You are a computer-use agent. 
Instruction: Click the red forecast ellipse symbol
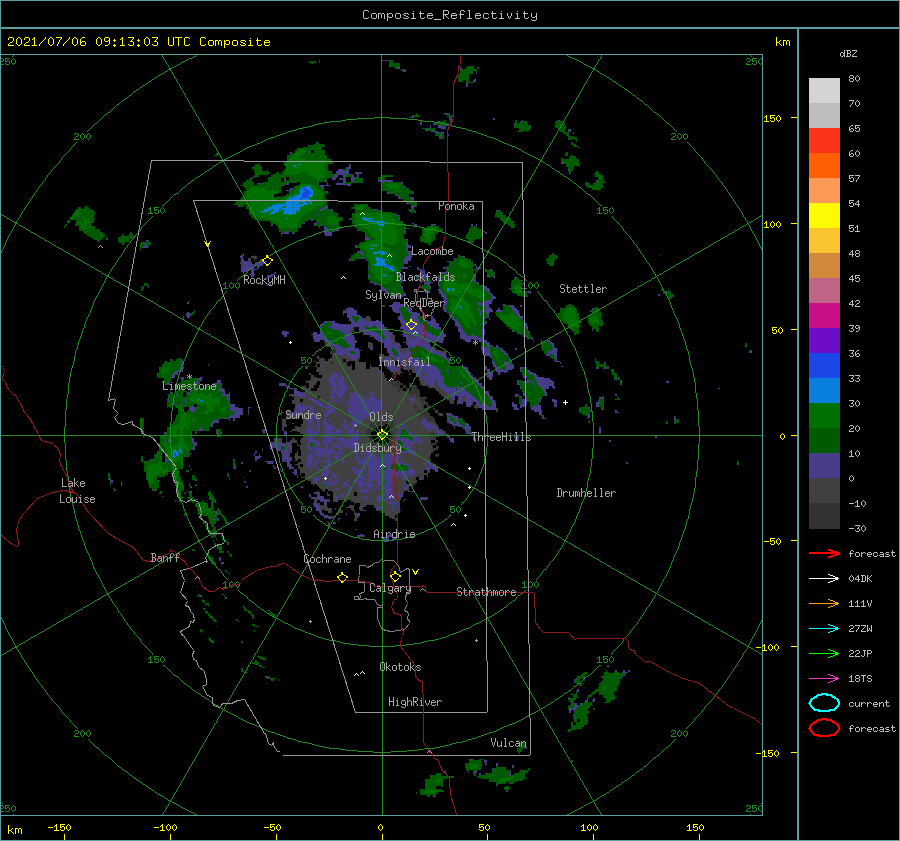point(824,728)
